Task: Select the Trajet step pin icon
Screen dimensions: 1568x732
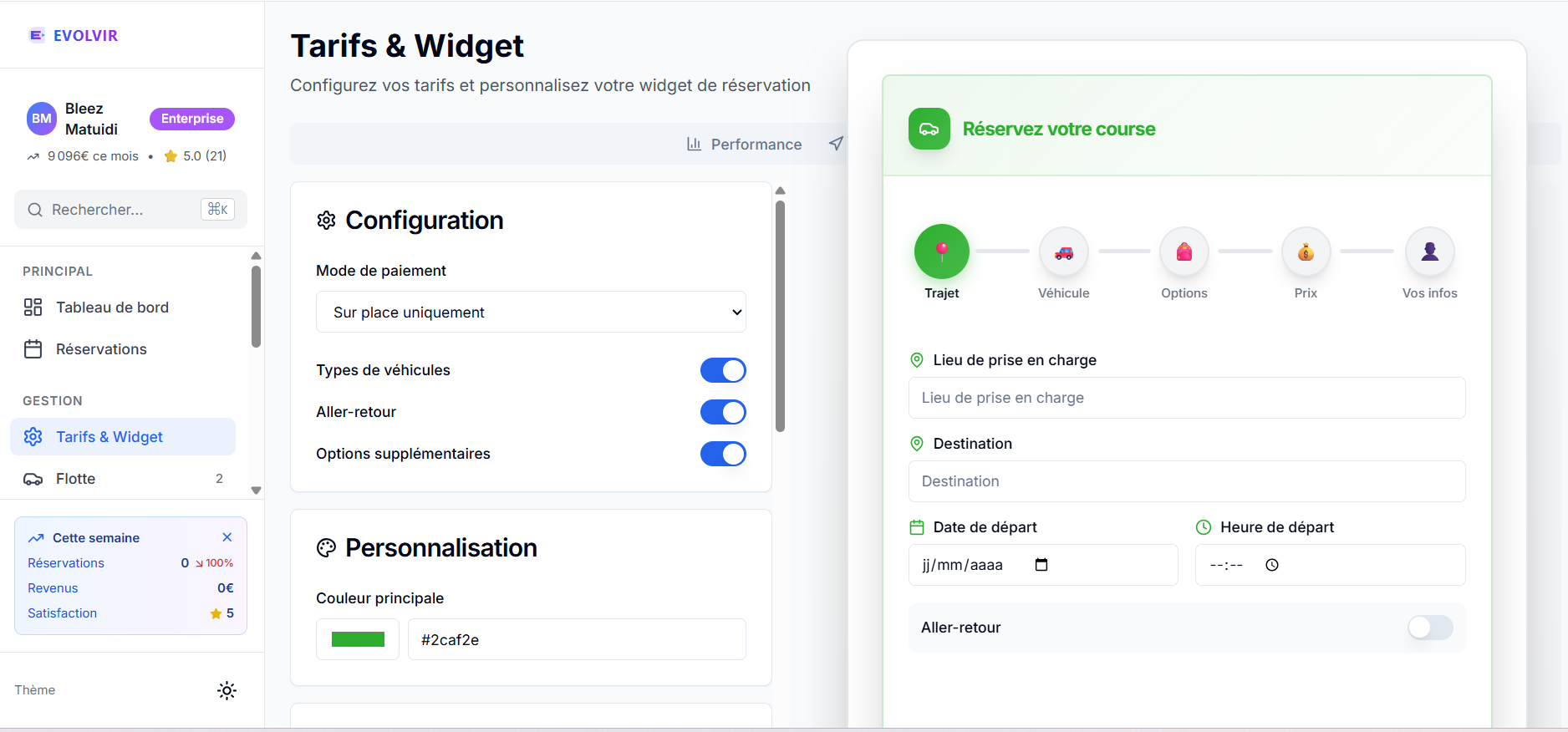Action: click(x=942, y=251)
